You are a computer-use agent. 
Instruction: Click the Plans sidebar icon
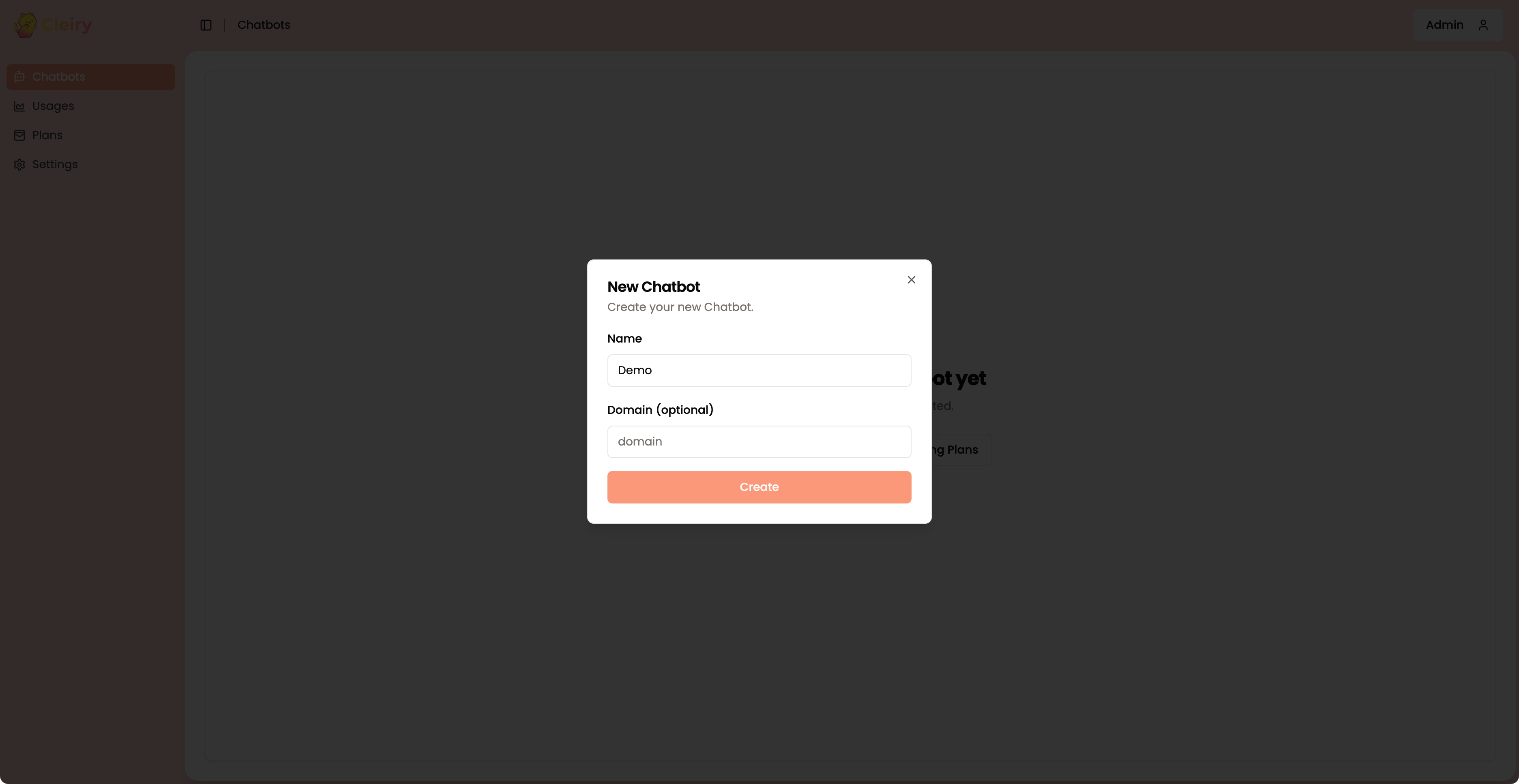pyautogui.click(x=19, y=135)
